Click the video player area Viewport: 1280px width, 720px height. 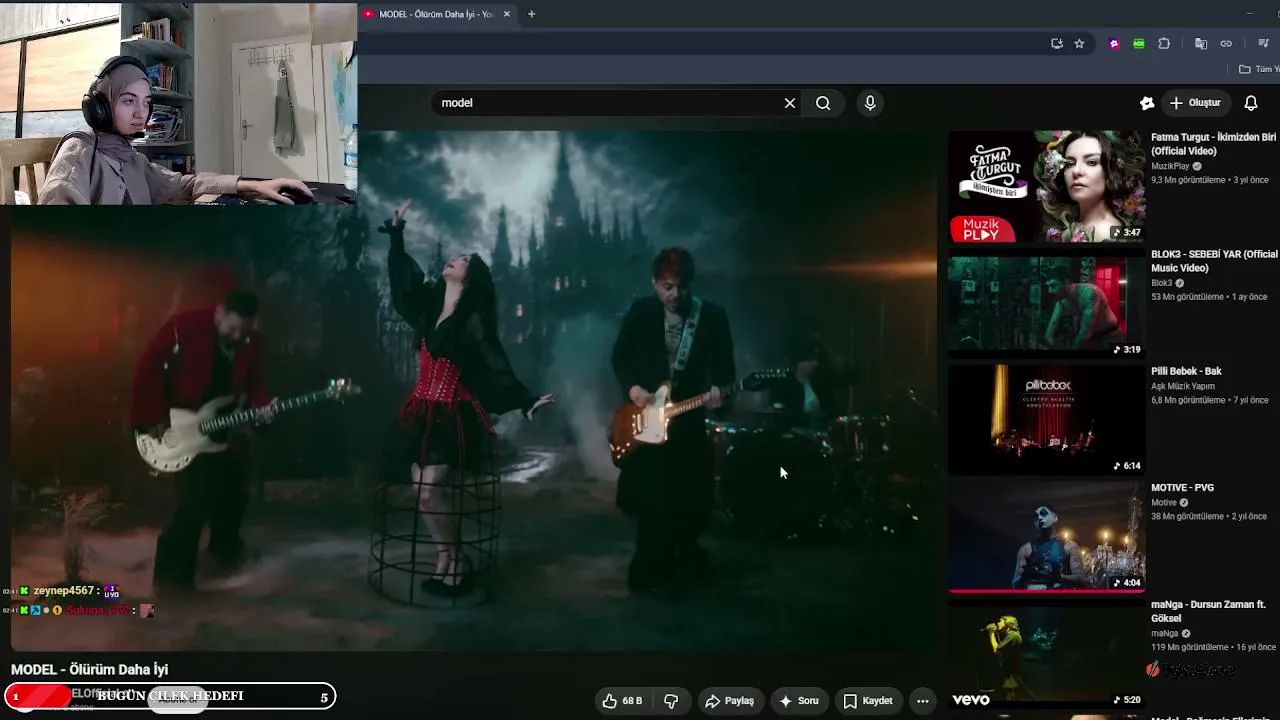pyautogui.click(x=474, y=391)
